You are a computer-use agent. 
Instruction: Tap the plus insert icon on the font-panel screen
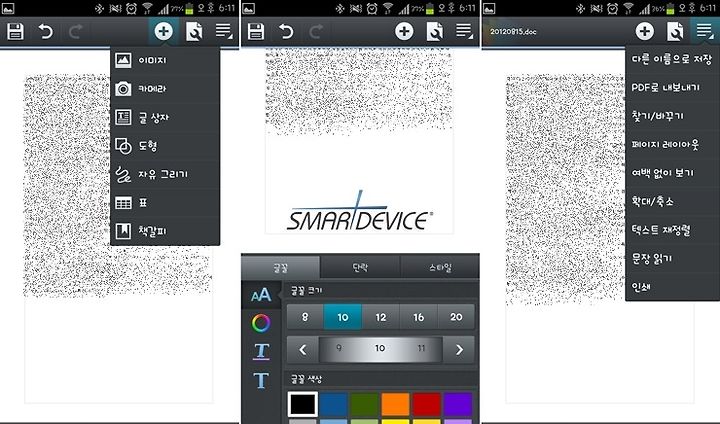click(x=404, y=31)
